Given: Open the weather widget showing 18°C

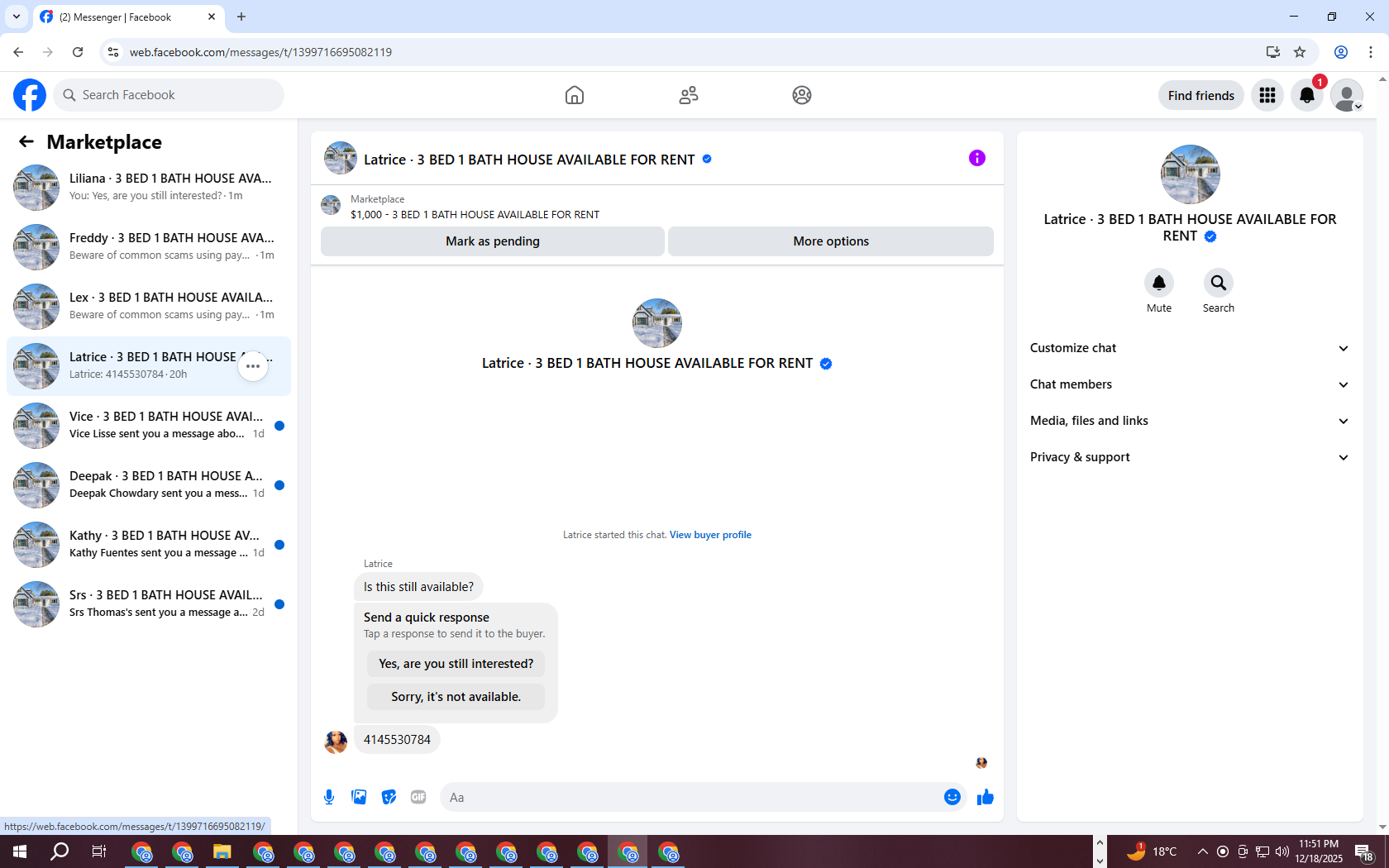Looking at the screenshot, I should coord(1152,851).
